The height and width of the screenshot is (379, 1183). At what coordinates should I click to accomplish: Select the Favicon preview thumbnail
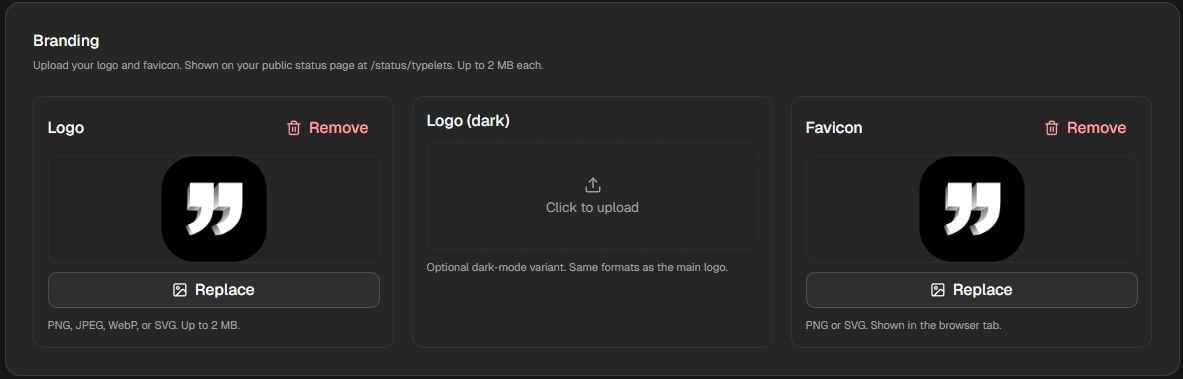[972, 209]
